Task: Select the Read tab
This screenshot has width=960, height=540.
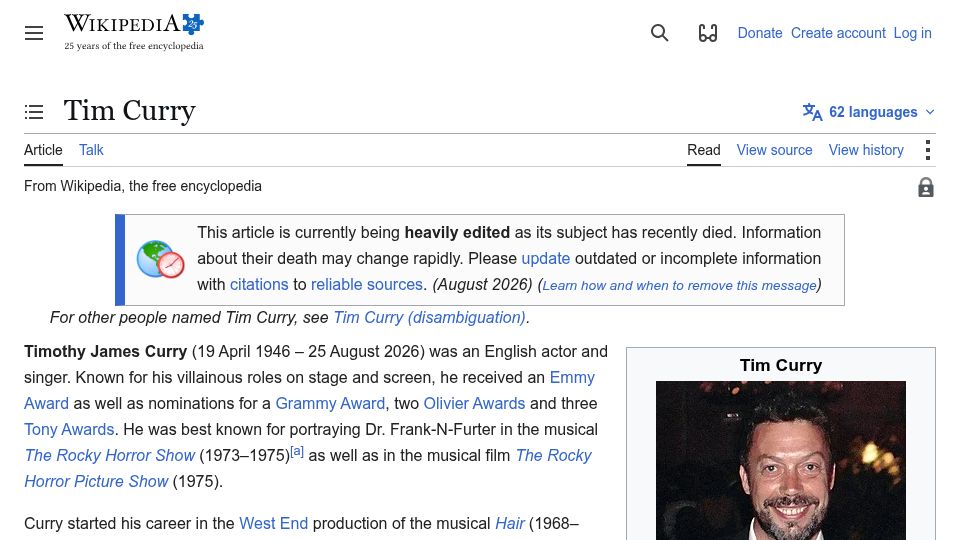Action: 703,150
